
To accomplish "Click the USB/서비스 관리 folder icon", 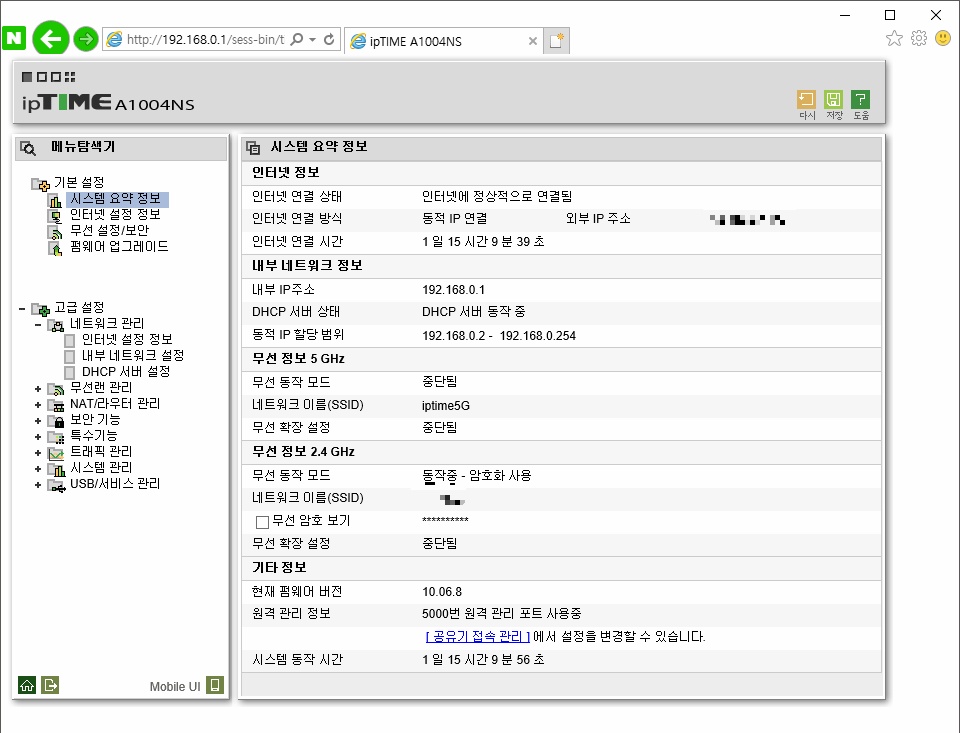I will point(56,486).
